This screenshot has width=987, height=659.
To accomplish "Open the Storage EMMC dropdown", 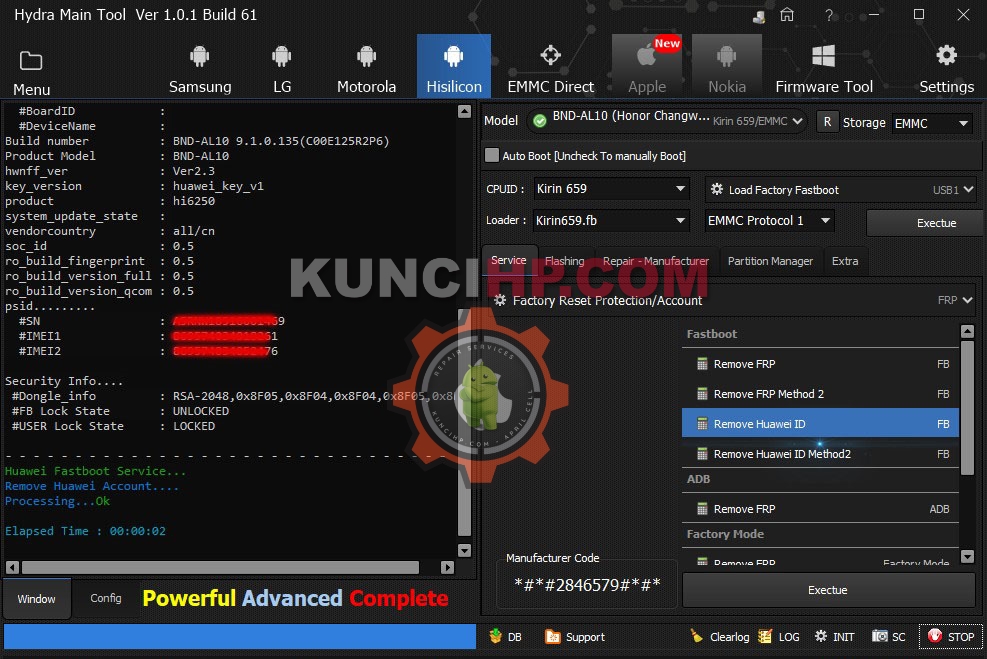I will [x=931, y=123].
